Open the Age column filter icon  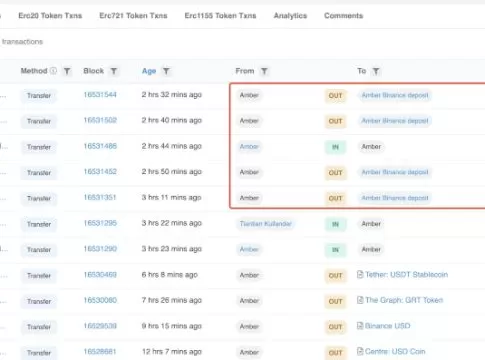(166, 71)
